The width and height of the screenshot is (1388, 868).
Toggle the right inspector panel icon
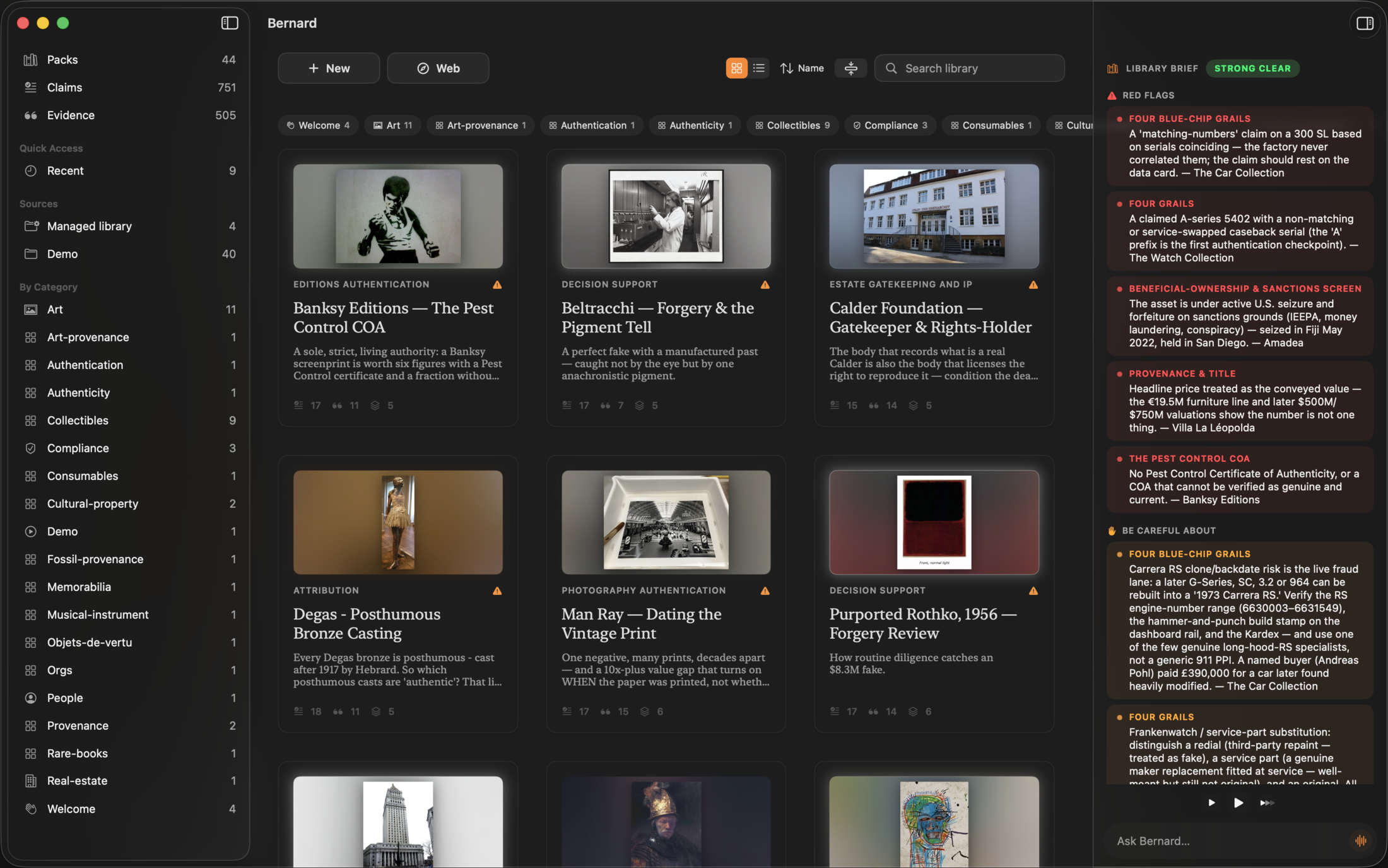point(1365,23)
